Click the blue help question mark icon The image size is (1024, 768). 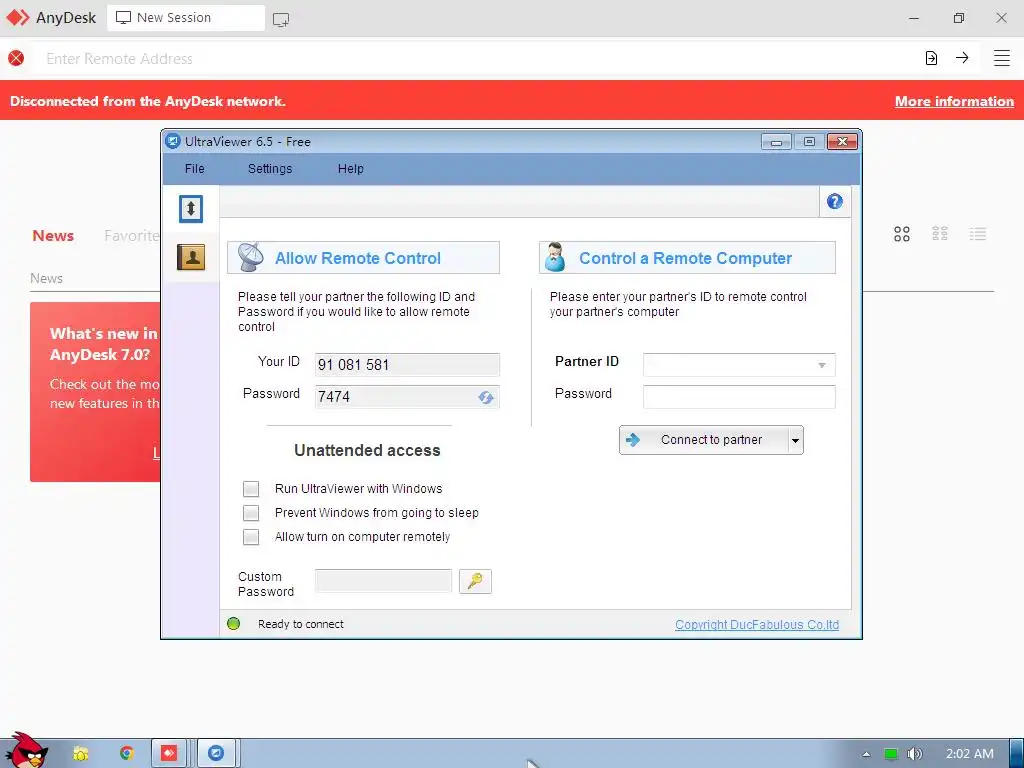click(835, 202)
